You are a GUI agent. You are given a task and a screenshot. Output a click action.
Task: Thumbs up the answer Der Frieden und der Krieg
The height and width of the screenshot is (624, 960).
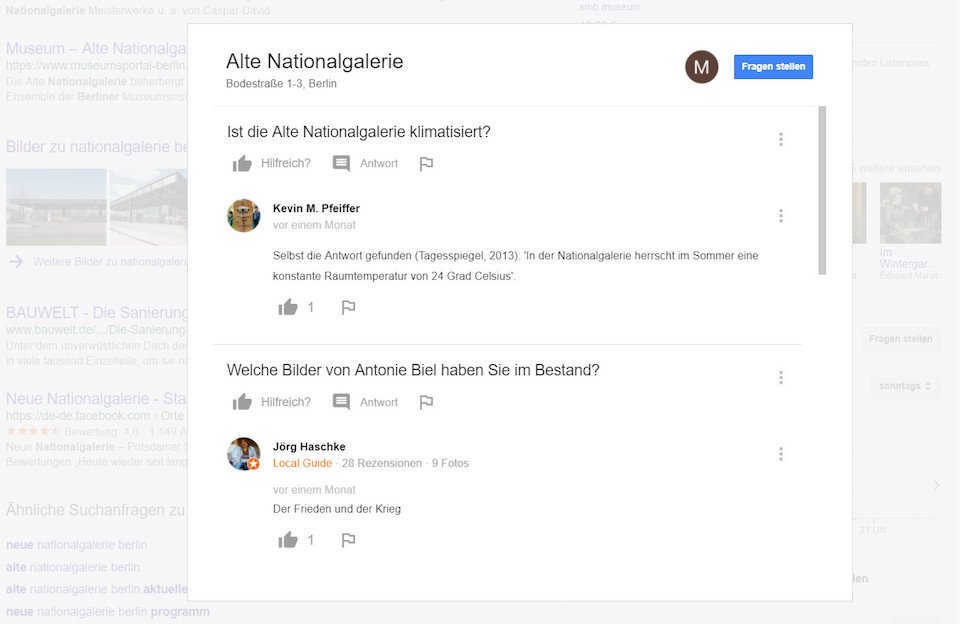[x=288, y=539]
